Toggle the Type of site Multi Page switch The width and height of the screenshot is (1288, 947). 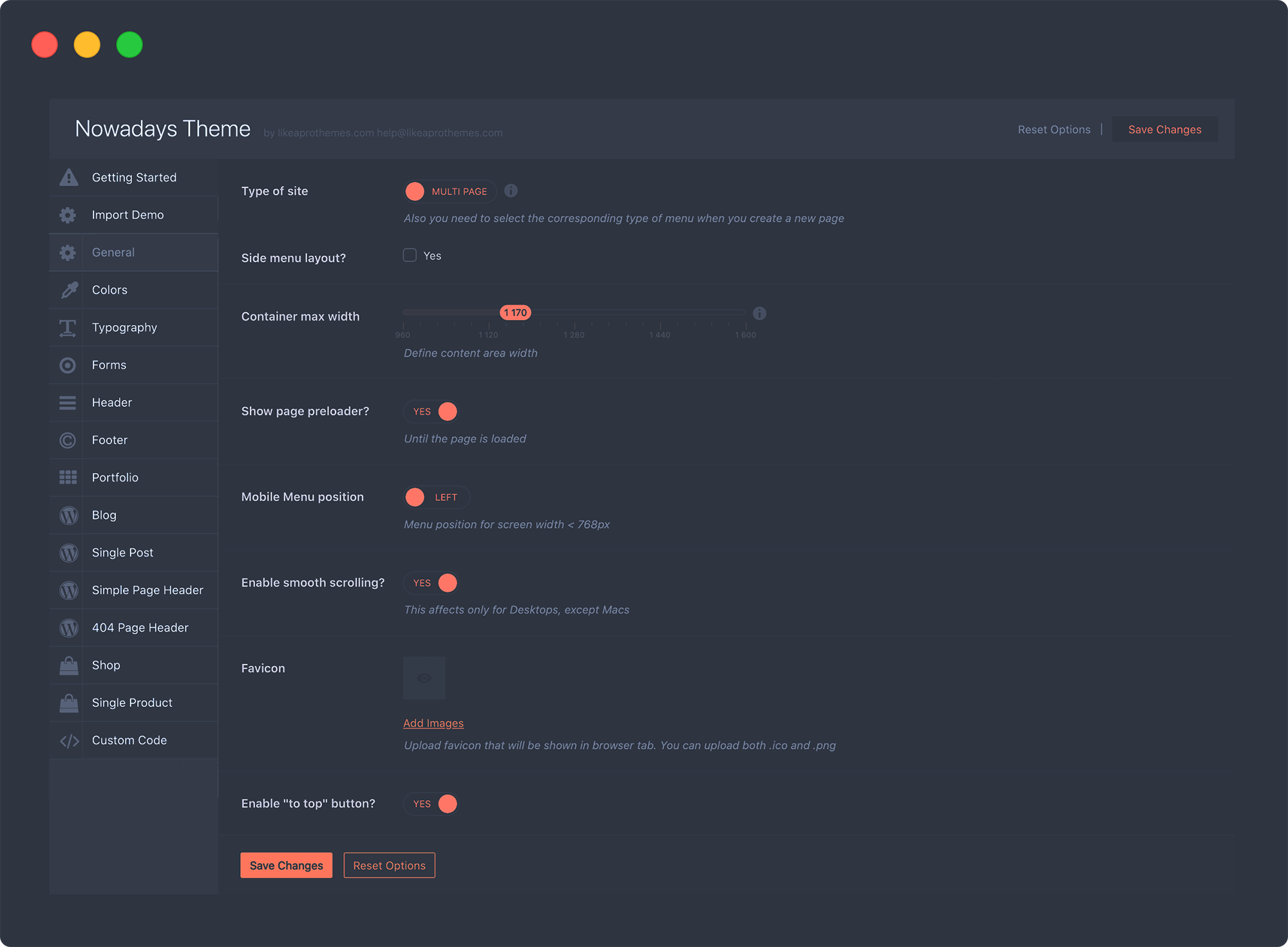click(450, 191)
